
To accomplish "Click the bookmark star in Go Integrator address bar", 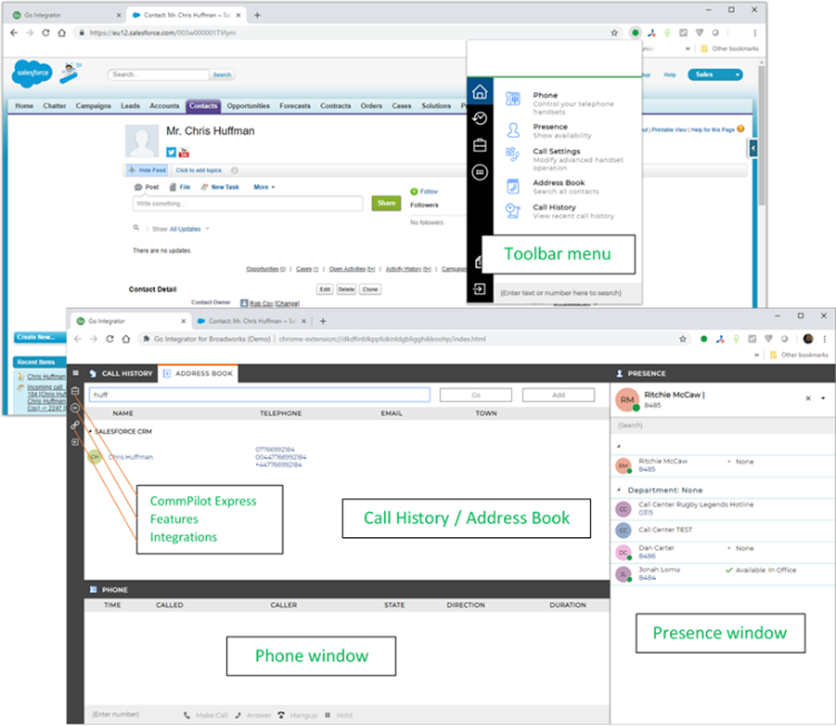I will 682,339.
